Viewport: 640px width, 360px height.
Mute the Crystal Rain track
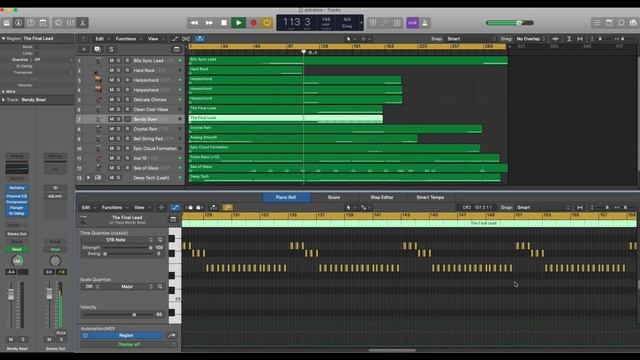pyautogui.click(x=111, y=129)
